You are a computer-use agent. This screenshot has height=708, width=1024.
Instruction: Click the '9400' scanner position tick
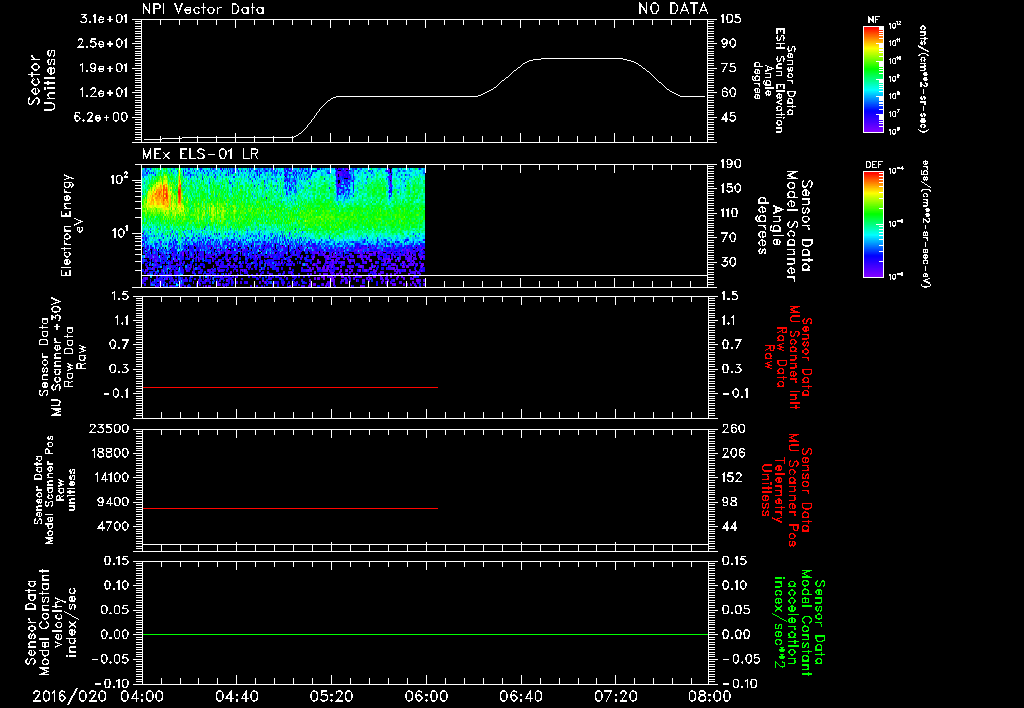tap(113, 502)
